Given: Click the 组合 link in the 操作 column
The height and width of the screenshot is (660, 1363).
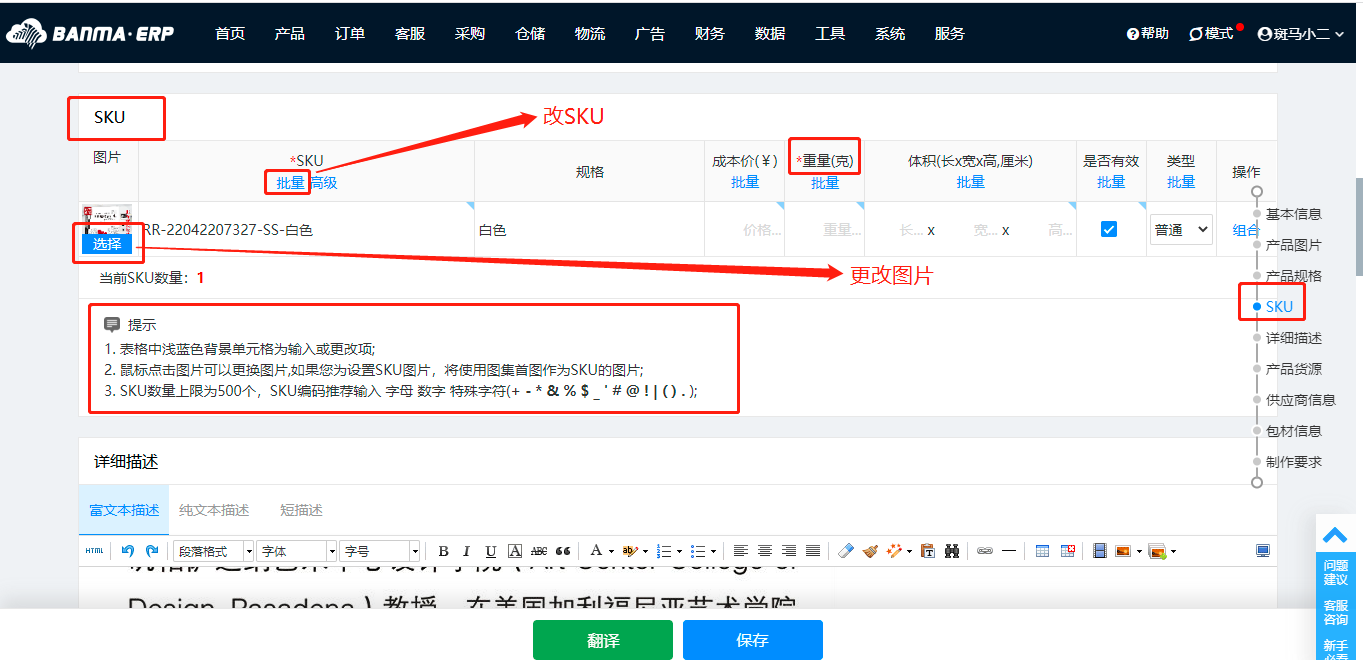Looking at the screenshot, I should 1246,230.
